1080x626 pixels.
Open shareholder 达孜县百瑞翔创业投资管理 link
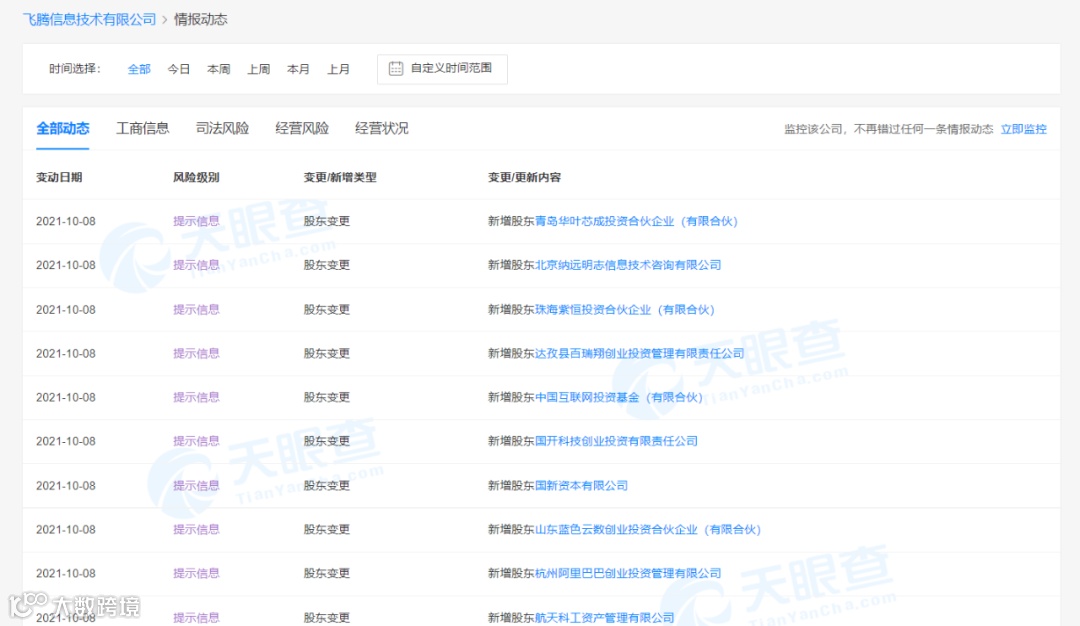point(639,353)
